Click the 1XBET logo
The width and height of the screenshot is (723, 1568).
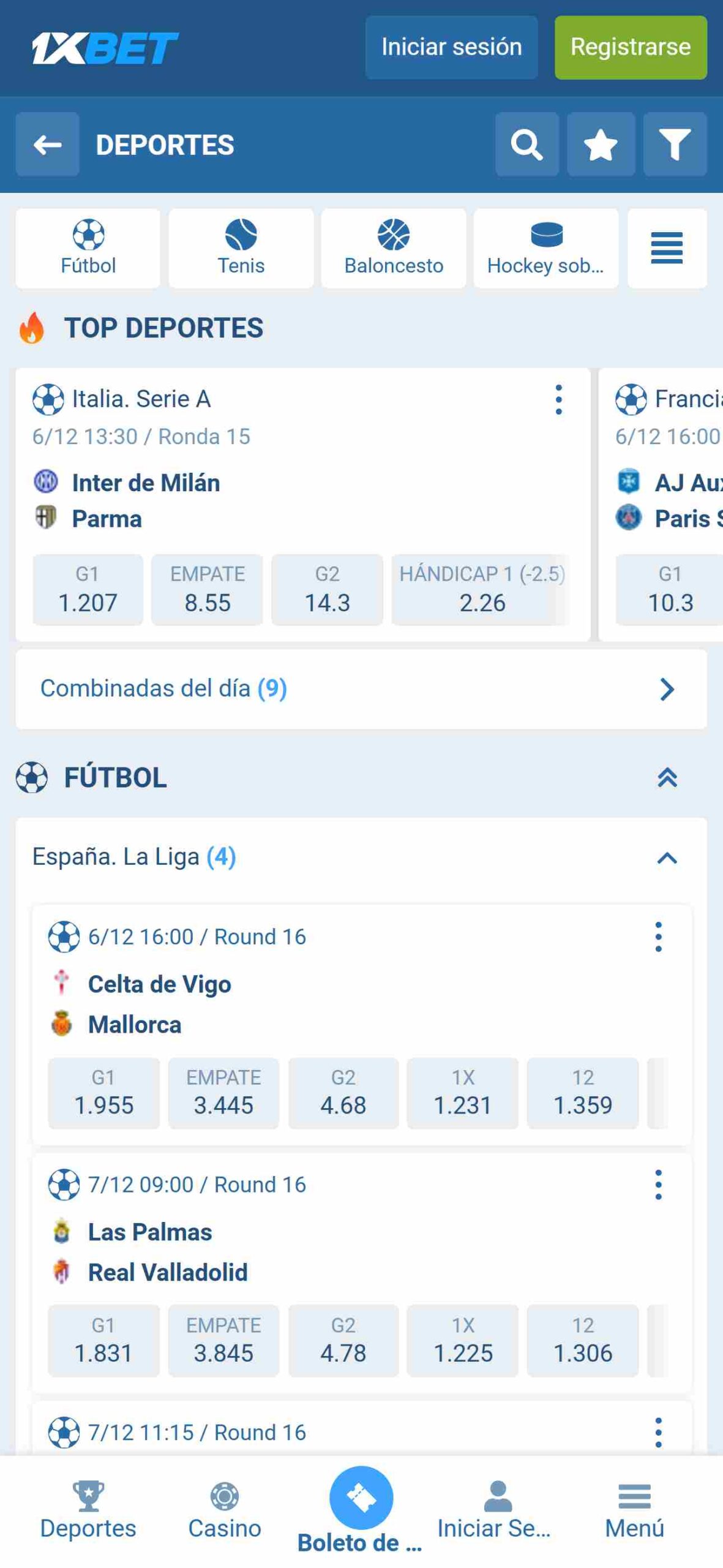point(105,48)
